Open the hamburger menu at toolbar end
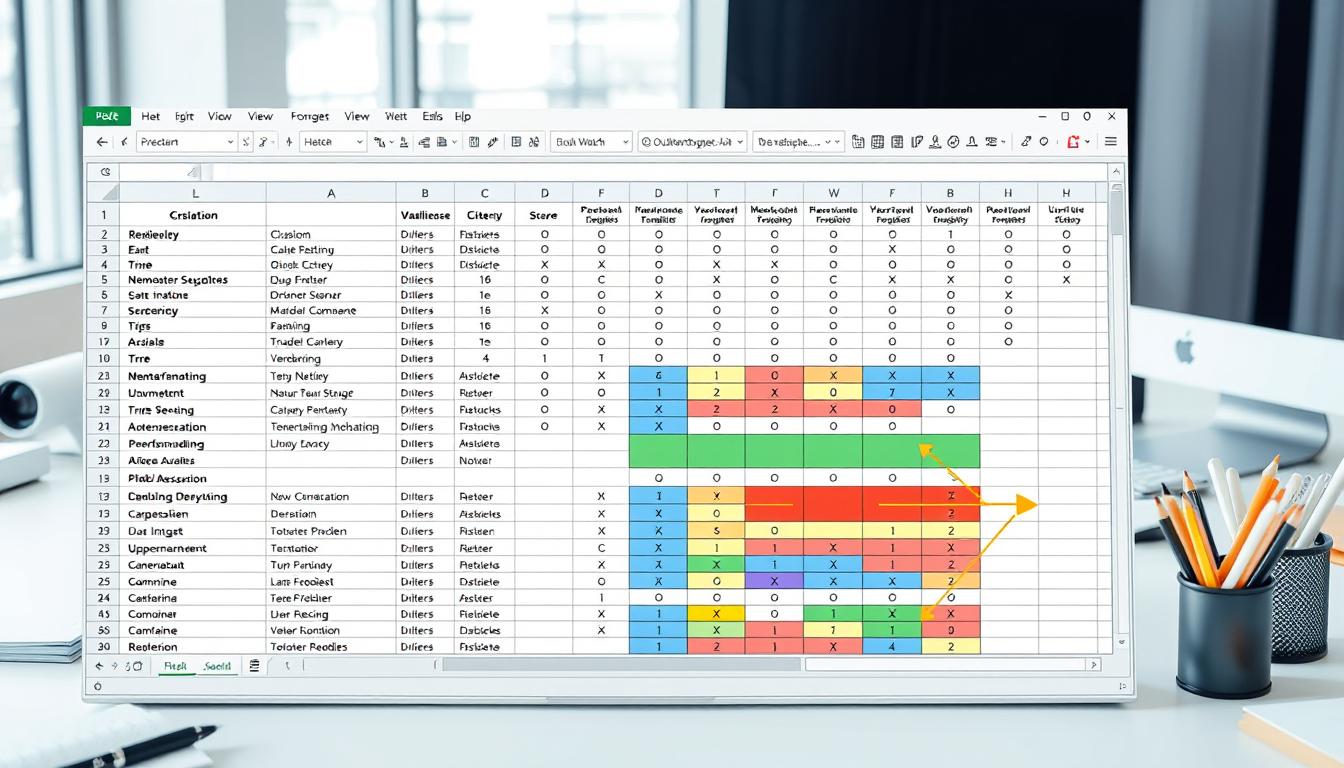 [1110, 142]
